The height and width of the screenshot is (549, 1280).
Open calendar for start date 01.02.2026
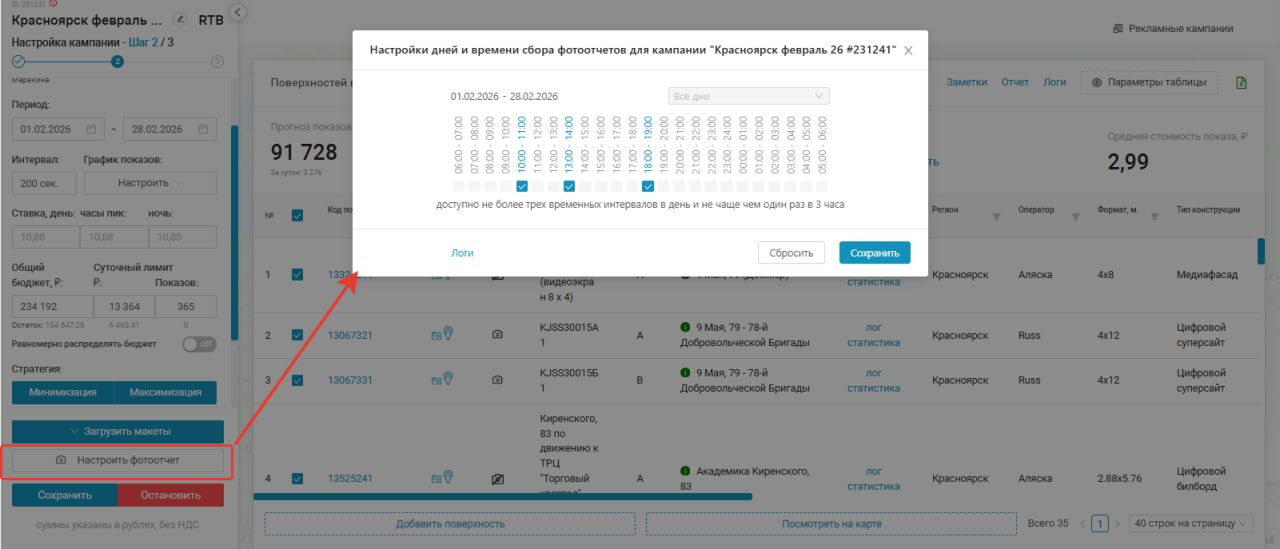[91, 129]
